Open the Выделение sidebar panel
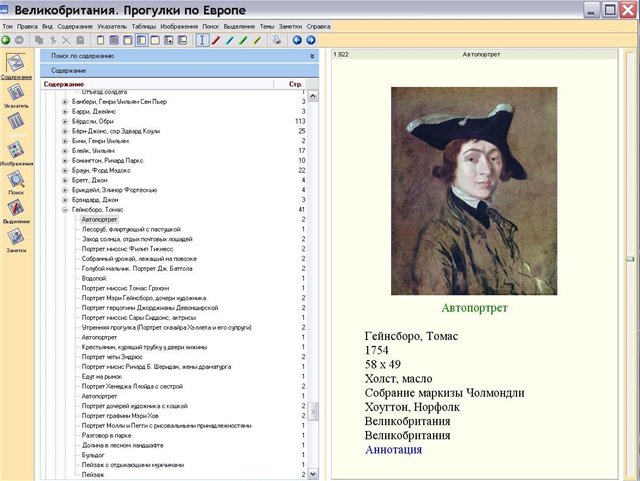This screenshot has height=481, width=640. click(16, 211)
